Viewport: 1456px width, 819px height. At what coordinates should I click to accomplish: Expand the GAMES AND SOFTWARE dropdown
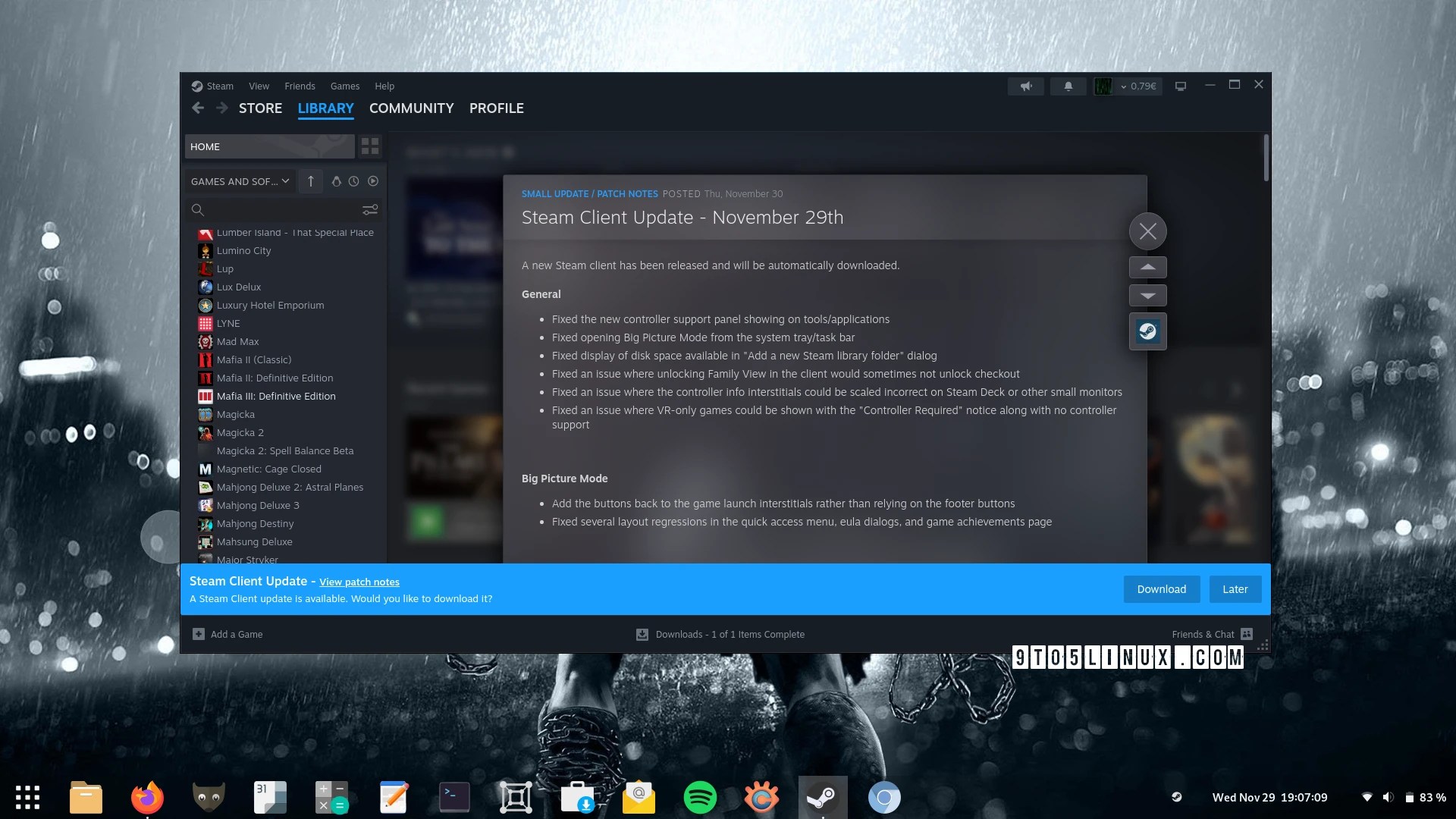point(239,181)
